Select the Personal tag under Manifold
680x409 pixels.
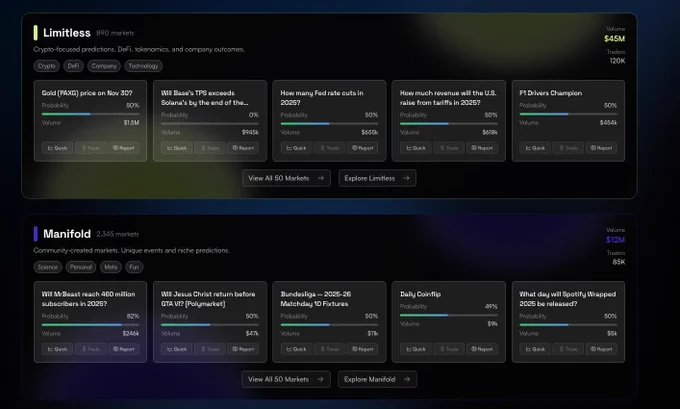pos(81,267)
